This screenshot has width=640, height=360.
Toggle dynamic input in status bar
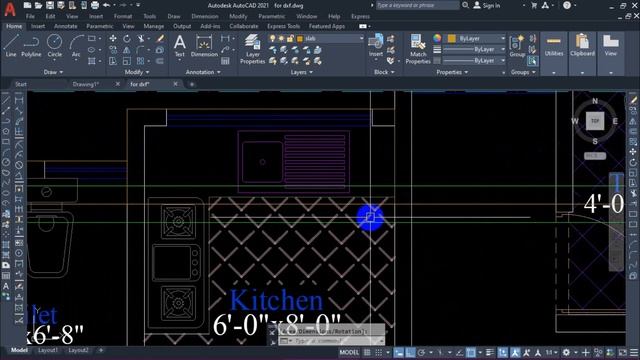[399, 352]
